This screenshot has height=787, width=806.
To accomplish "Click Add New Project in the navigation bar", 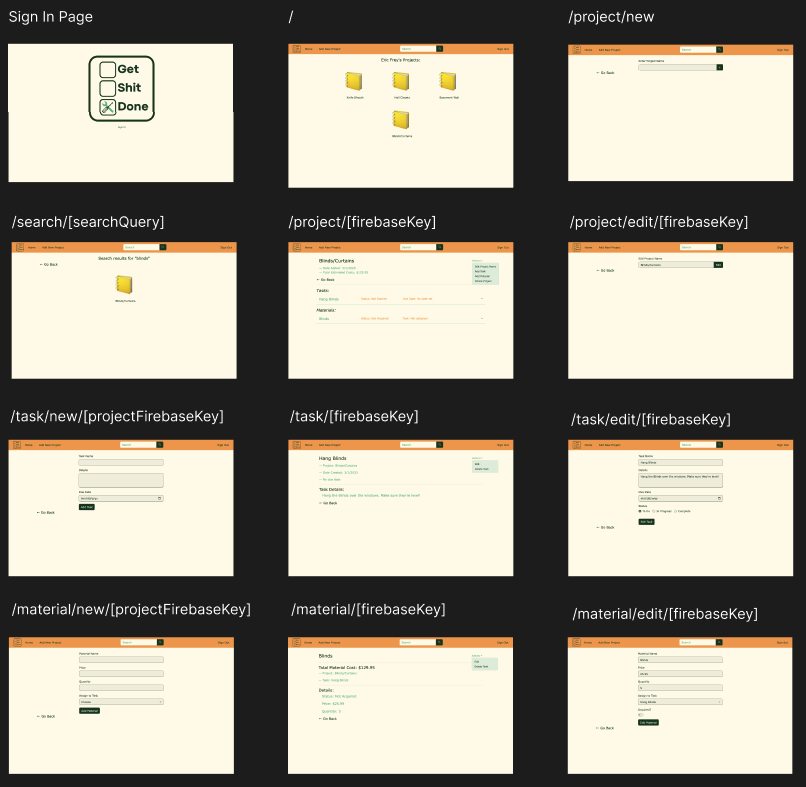I will click(329, 49).
